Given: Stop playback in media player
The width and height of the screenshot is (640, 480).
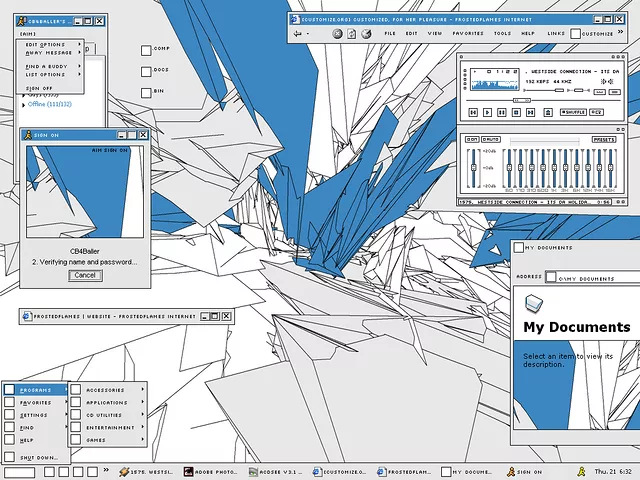Looking at the screenshot, I should [x=516, y=112].
